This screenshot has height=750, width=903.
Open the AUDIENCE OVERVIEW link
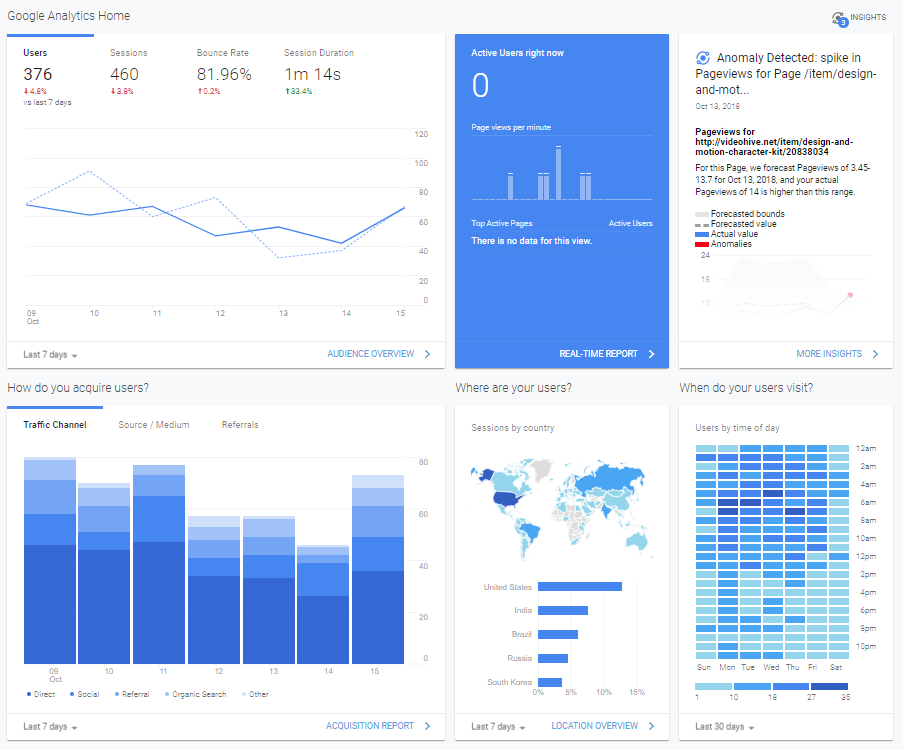[x=371, y=354]
